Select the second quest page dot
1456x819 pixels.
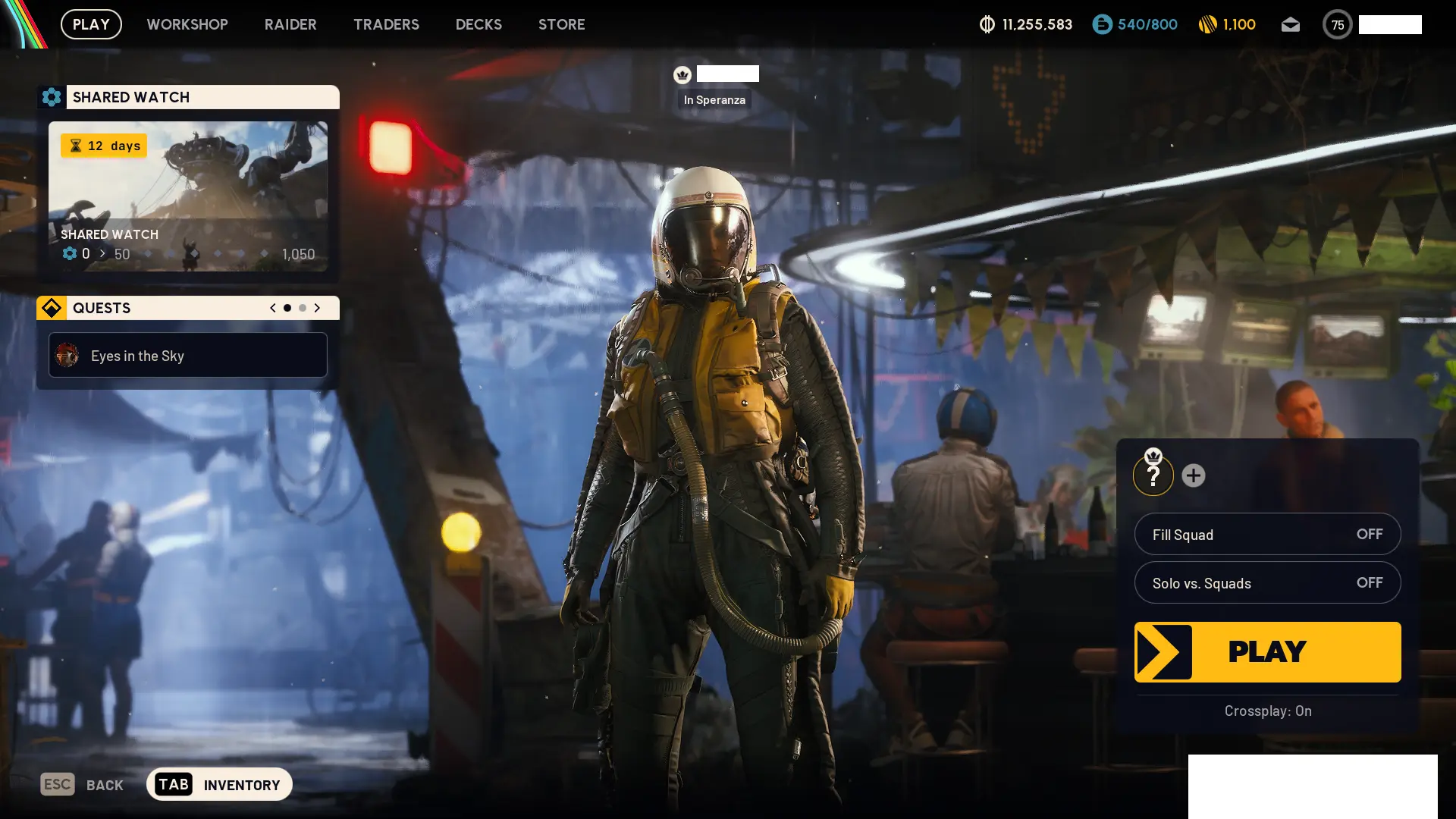[x=303, y=308]
